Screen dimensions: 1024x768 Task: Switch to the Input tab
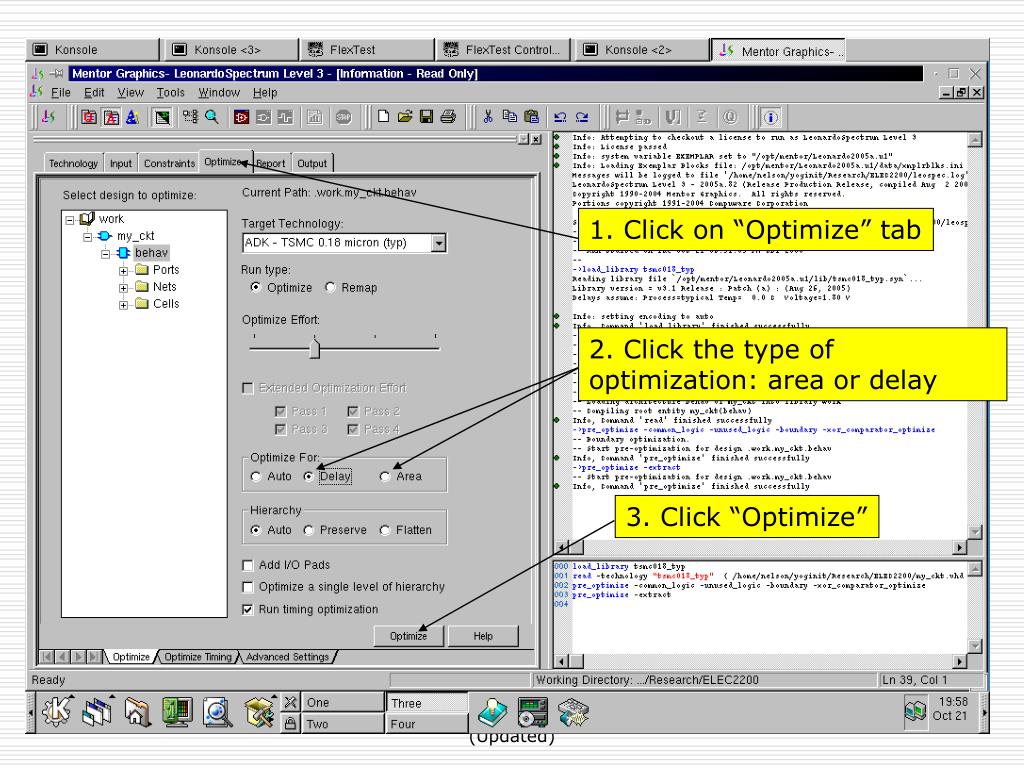click(x=121, y=163)
